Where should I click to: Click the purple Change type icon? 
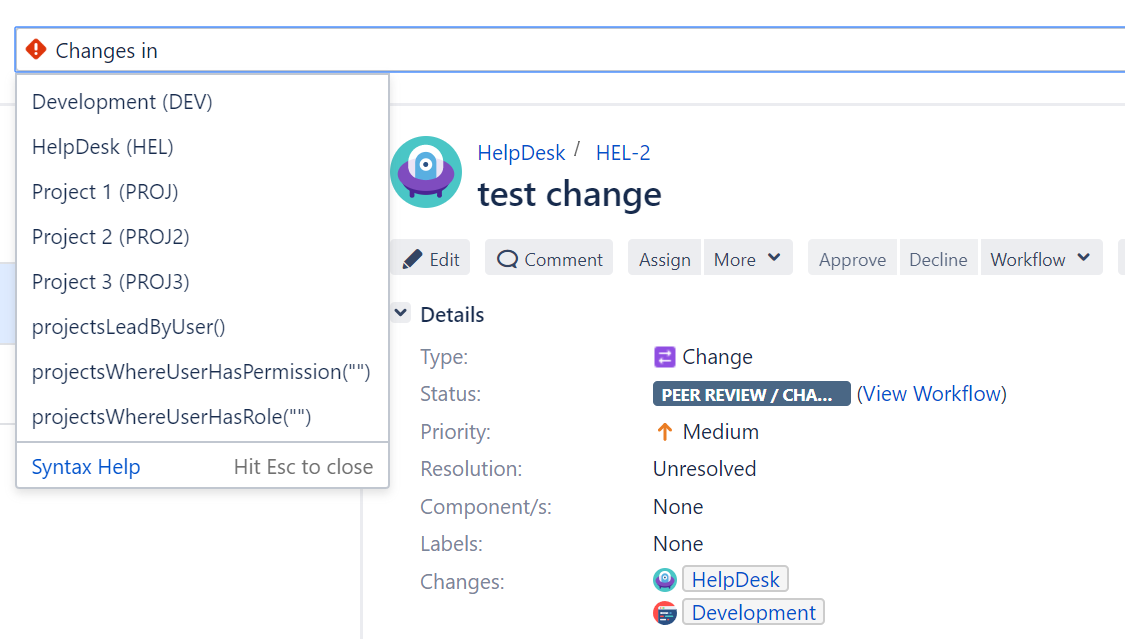[x=664, y=356]
